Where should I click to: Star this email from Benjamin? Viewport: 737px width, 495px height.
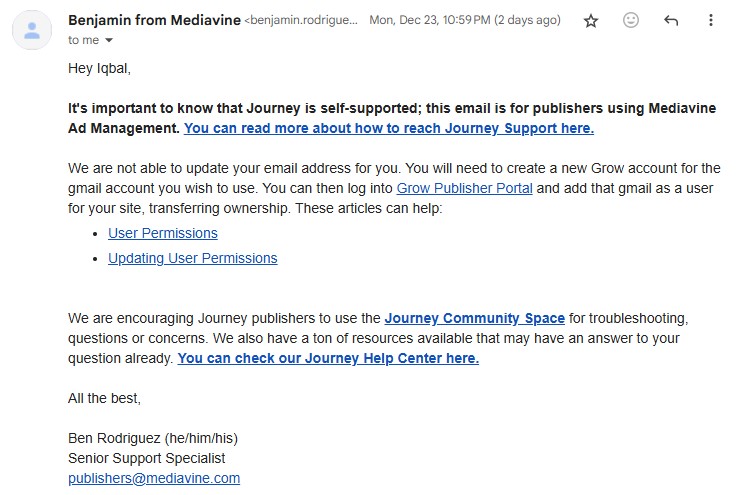591,20
